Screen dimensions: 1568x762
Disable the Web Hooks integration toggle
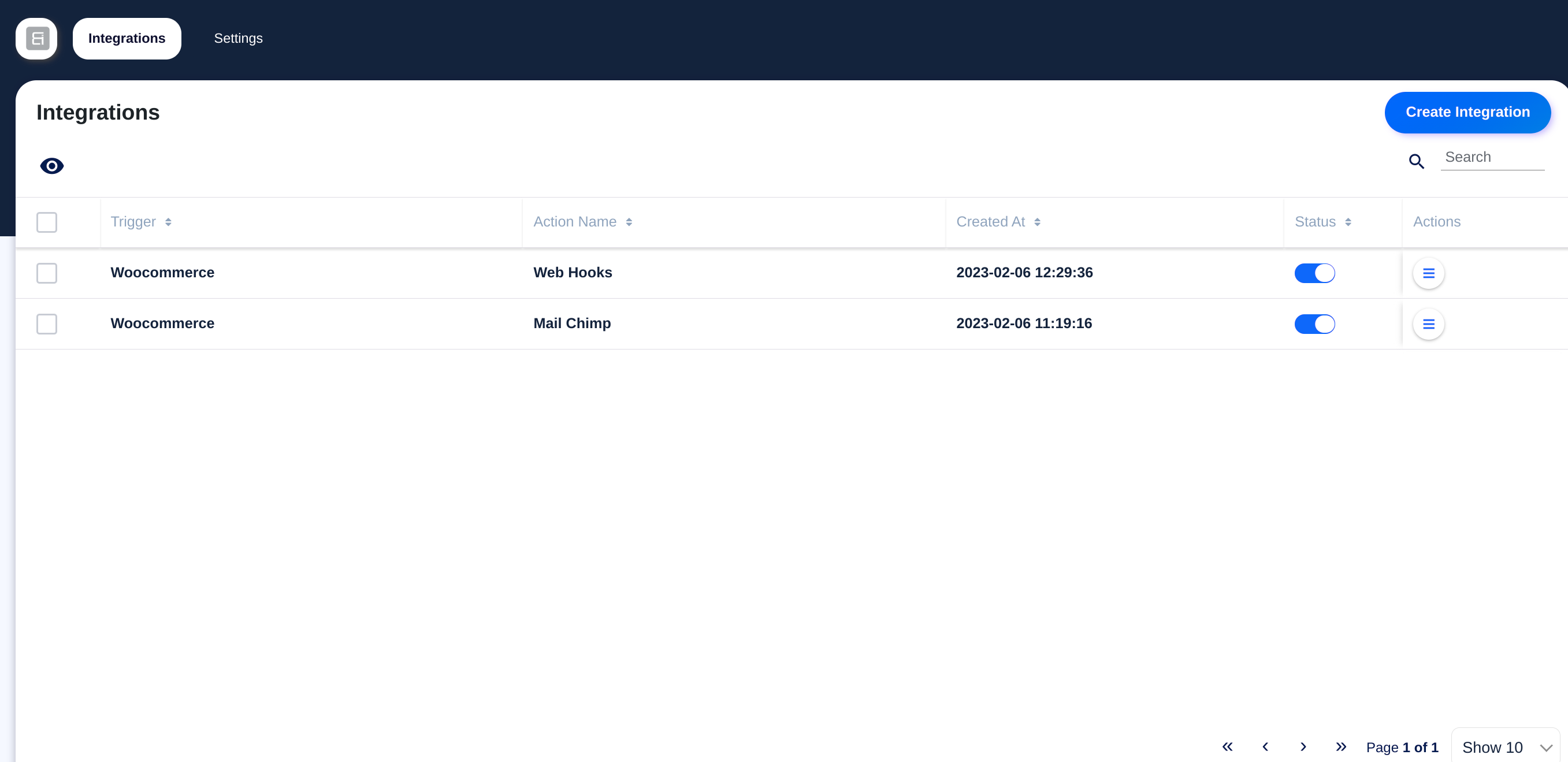(x=1315, y=273)
